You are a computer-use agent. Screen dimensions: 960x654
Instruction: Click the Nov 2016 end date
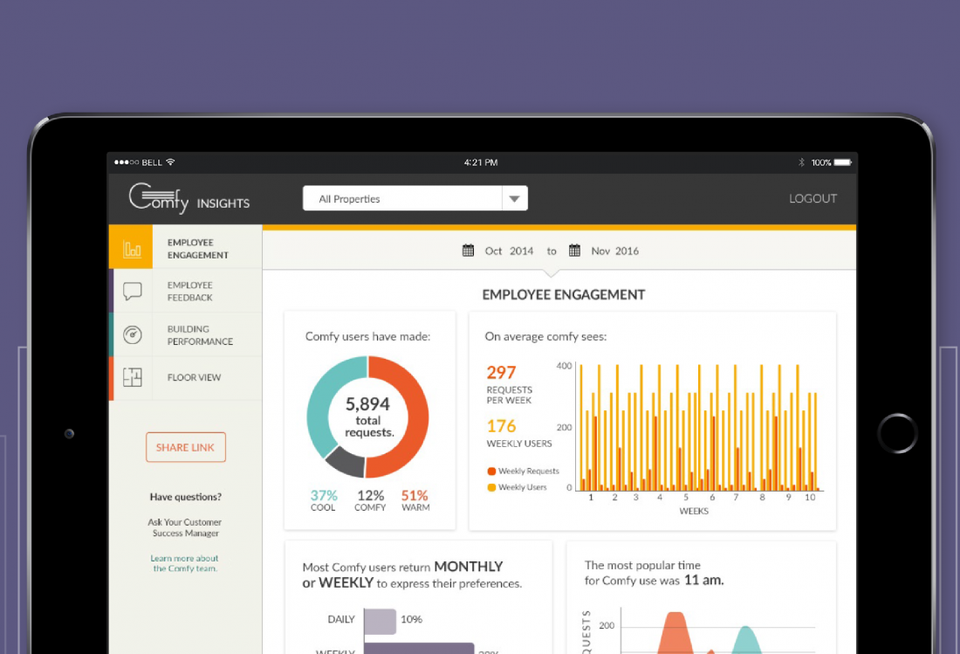click(x=615, y=251)
